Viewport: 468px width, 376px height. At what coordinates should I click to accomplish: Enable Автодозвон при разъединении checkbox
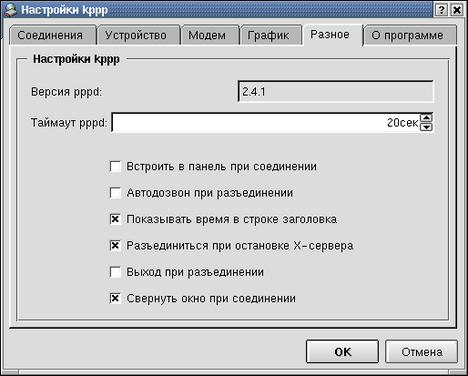[x=115, y=193]
